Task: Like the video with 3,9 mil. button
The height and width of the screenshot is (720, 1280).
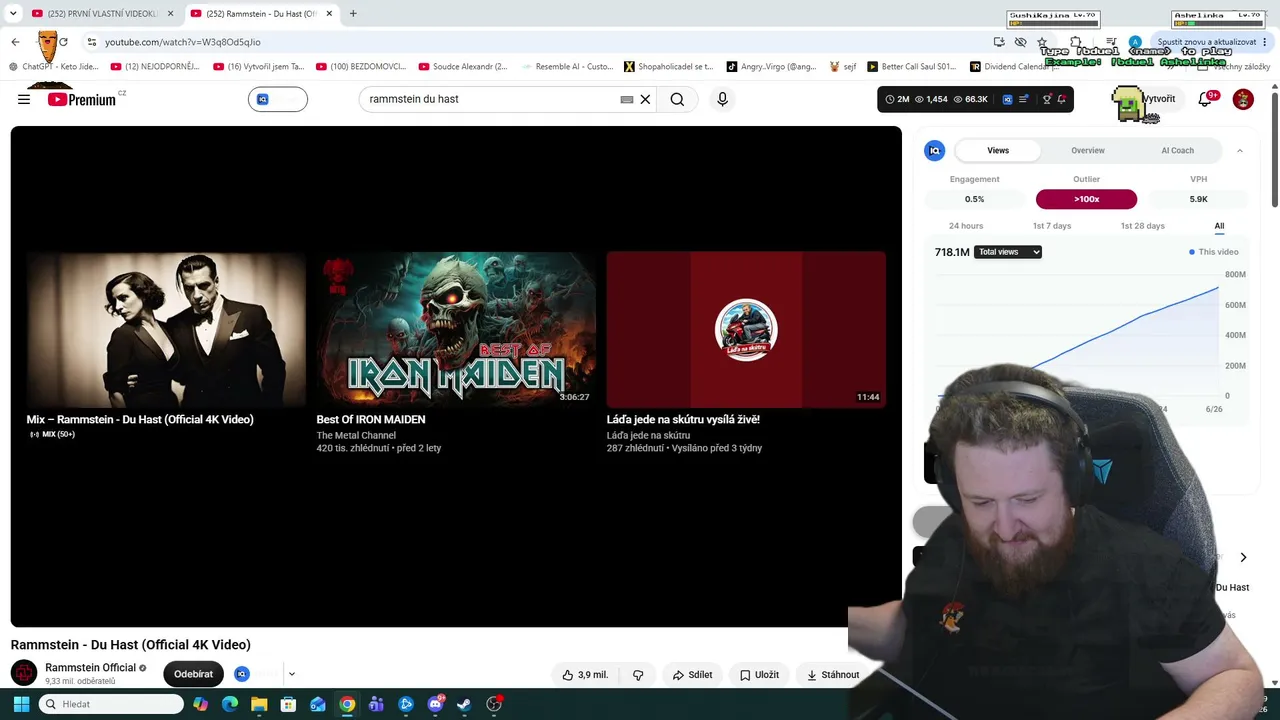Action: pyautogui.click(x=586, y=675)
